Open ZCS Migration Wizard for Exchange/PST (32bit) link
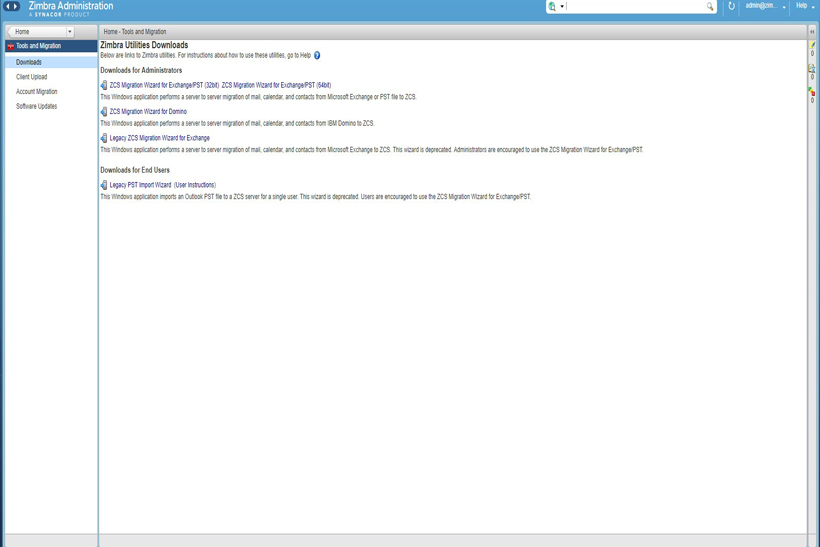The height and width of the screenshot is (547, 820). pos(164,85)
